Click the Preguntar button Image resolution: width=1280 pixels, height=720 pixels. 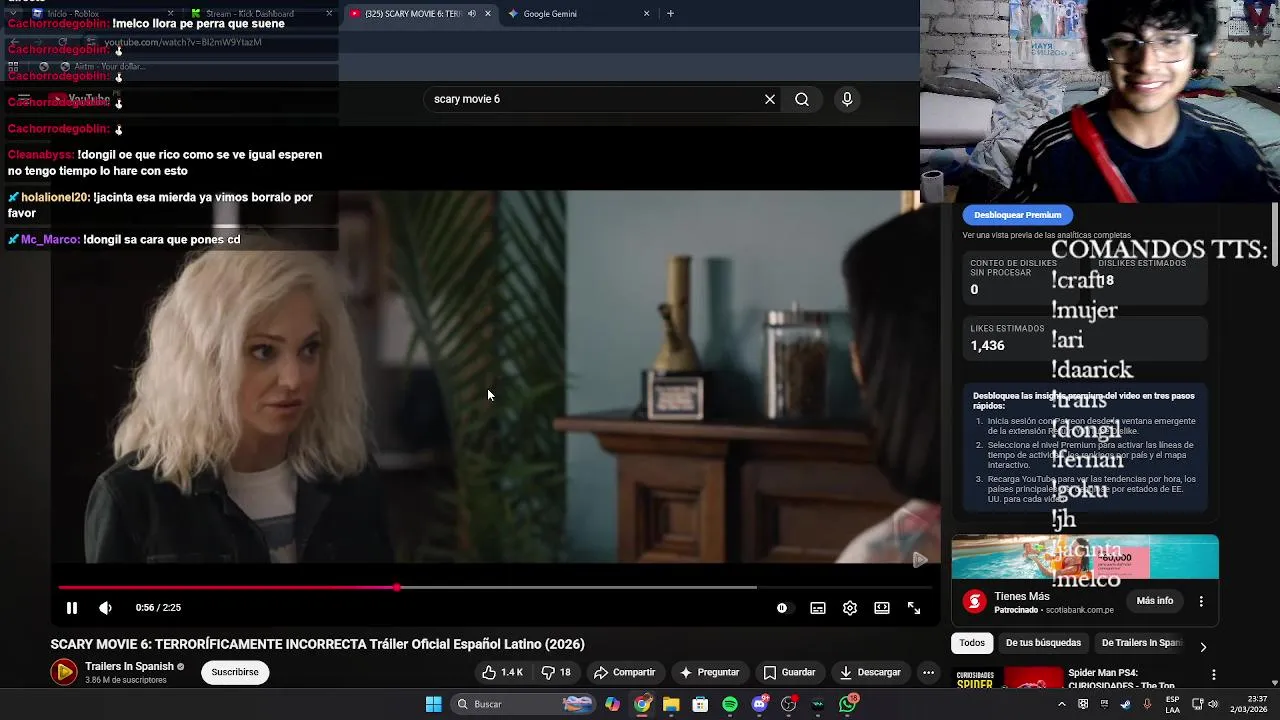(709, 672)
